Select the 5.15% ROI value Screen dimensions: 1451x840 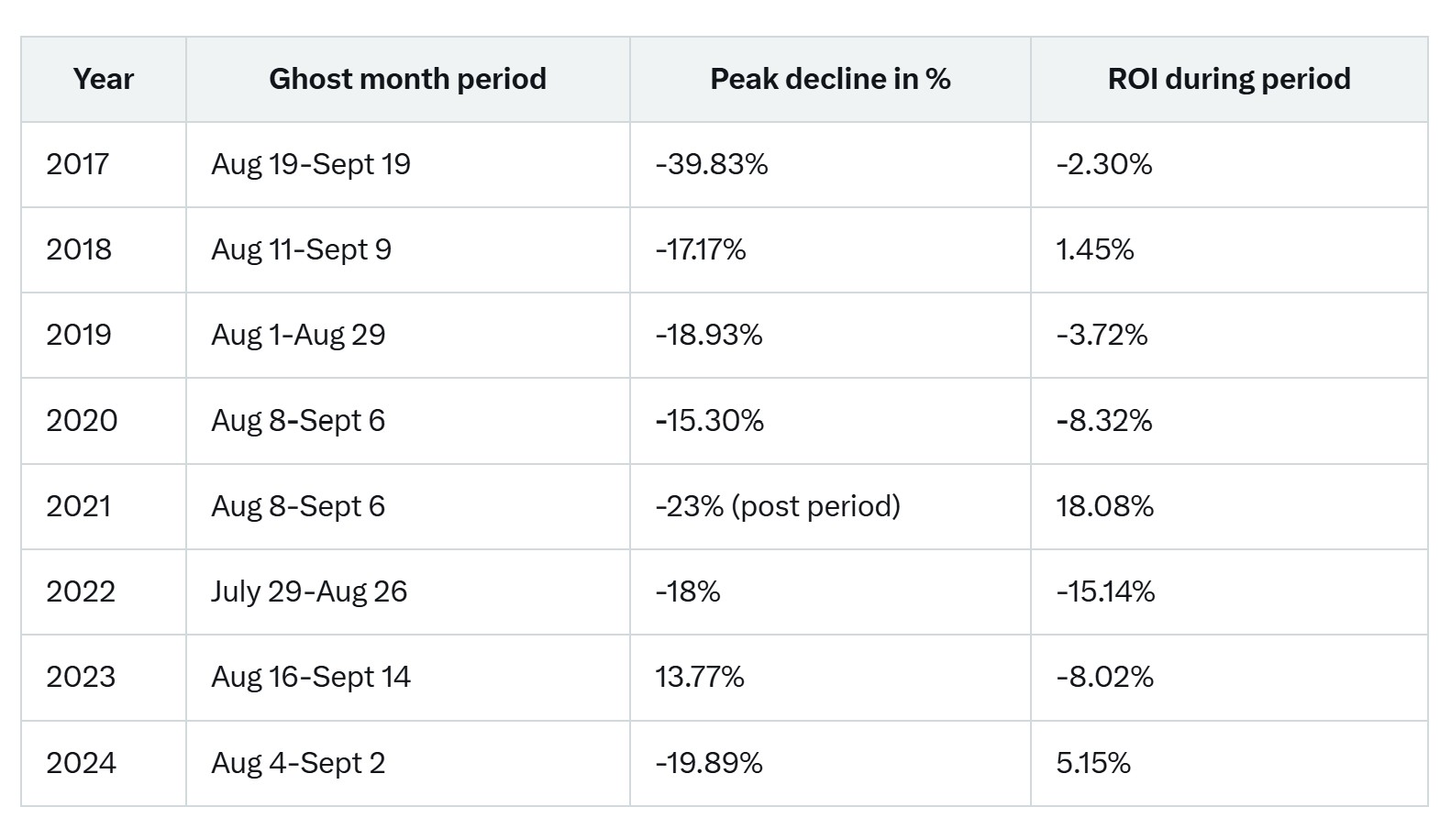click(1093, 763)
